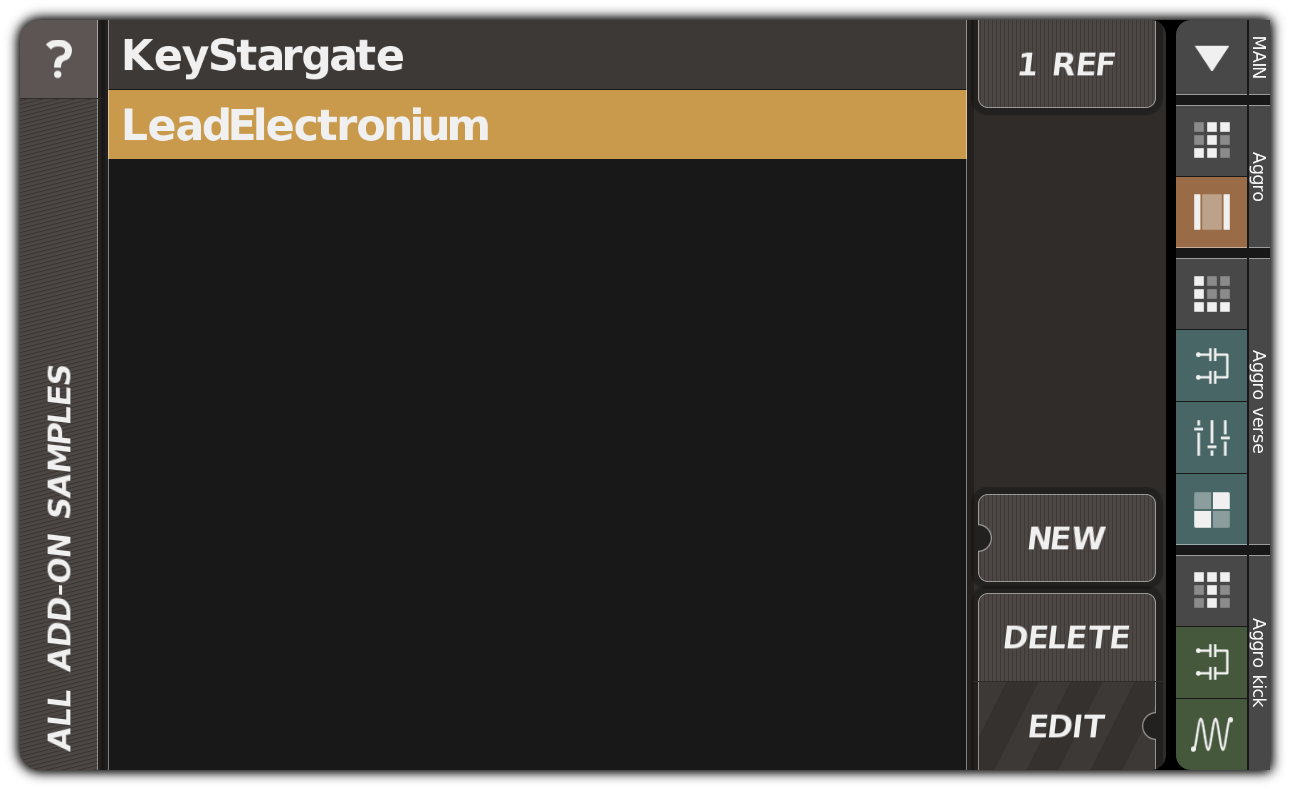This screenshot has height=790, width=1290.
Task: Open the patching icon on the Aggro verse track
Action: pyautogui.click(x=1211, y=366)
